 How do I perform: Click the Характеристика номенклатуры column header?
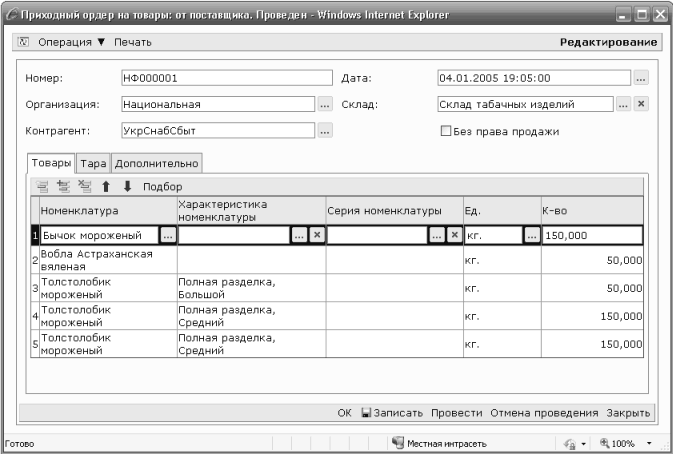pos(252,211)
